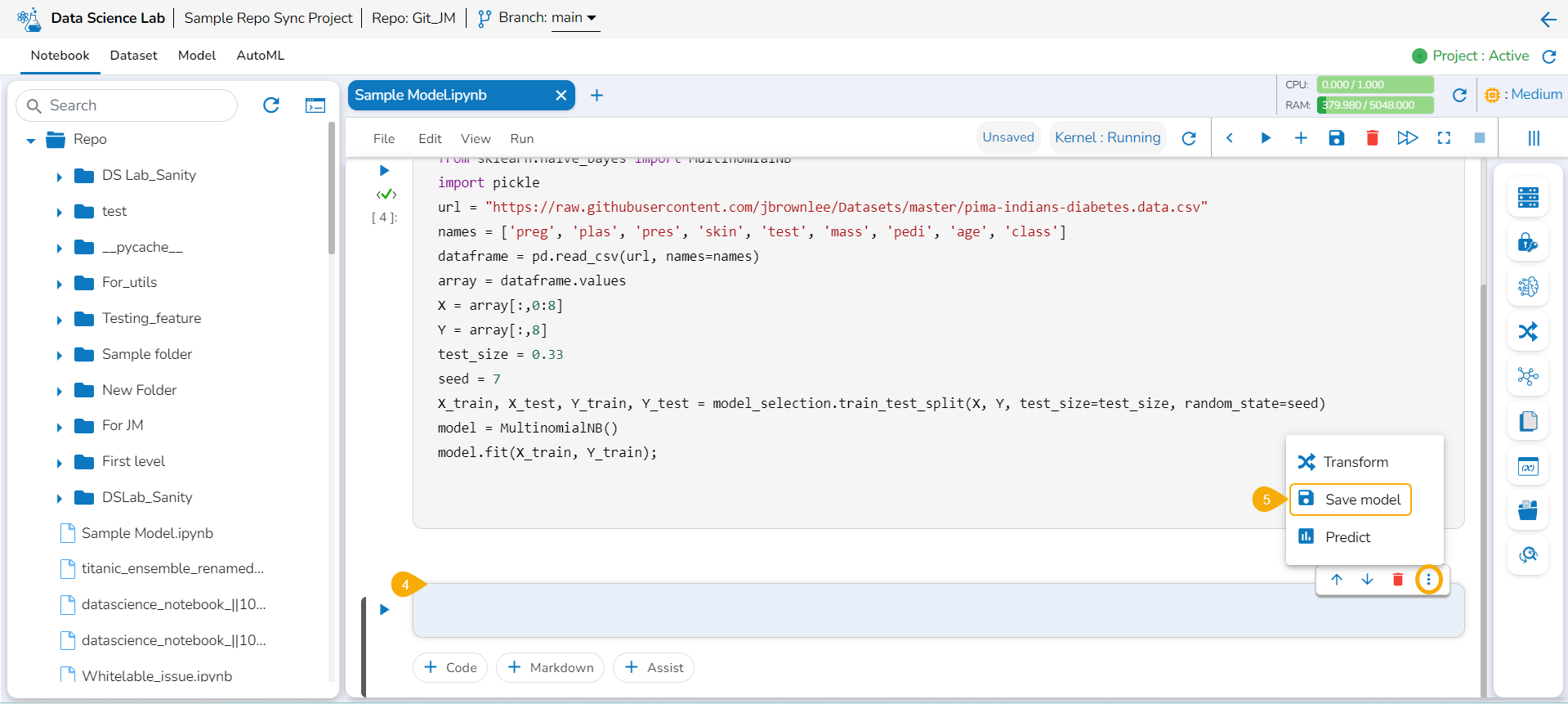The width and height of the screenshot is (1568, 704).
Task: Click the Assist button
Action: 654,667
